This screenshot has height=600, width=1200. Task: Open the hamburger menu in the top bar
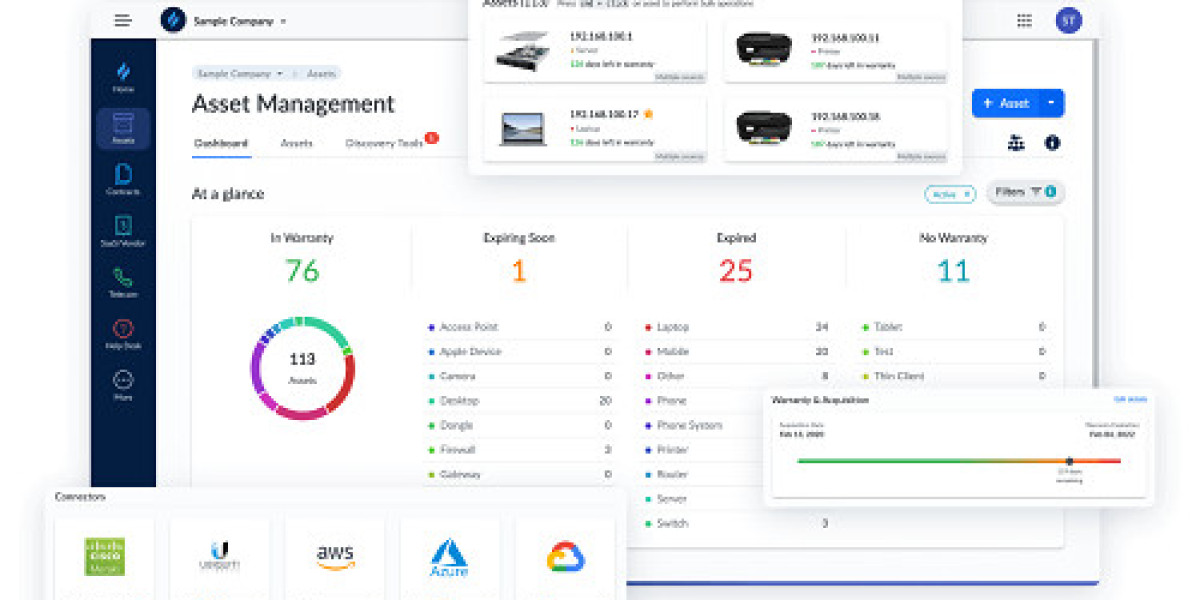tap(123, 20)
